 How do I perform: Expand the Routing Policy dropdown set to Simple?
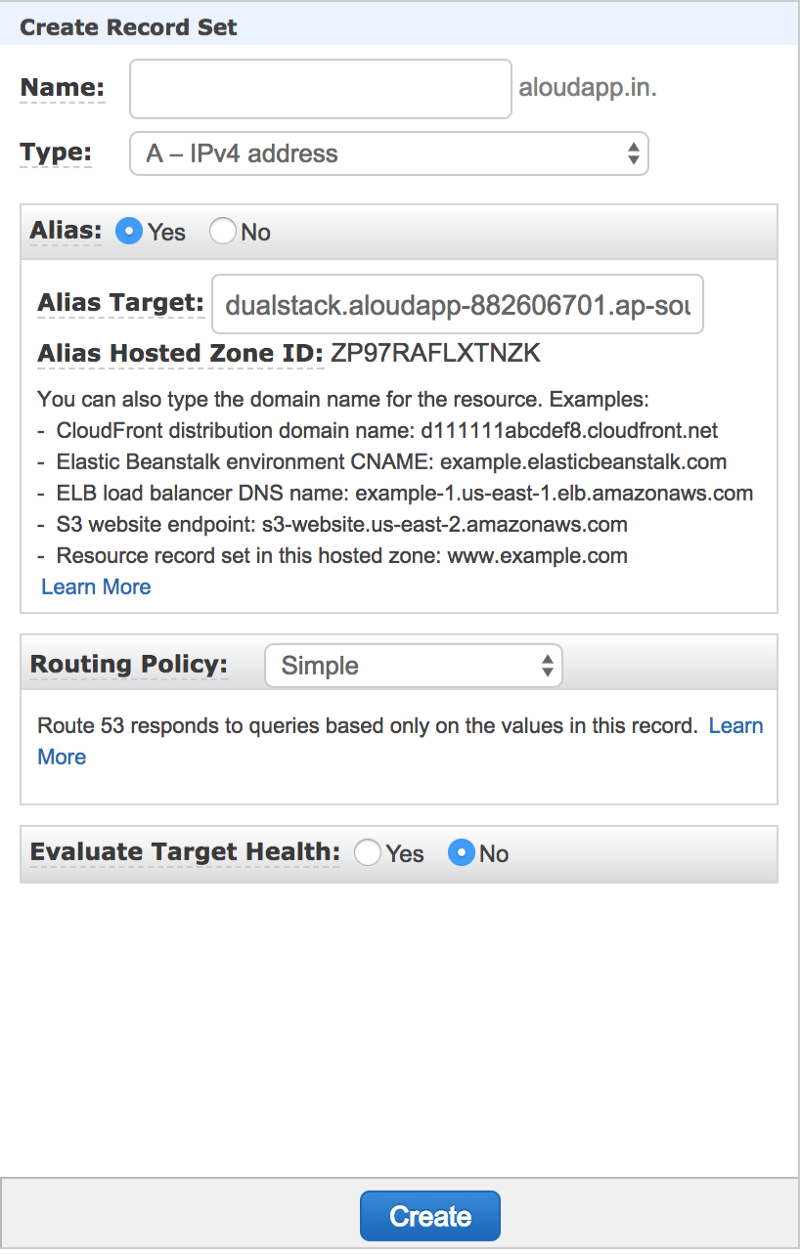[x=413, y=666]
